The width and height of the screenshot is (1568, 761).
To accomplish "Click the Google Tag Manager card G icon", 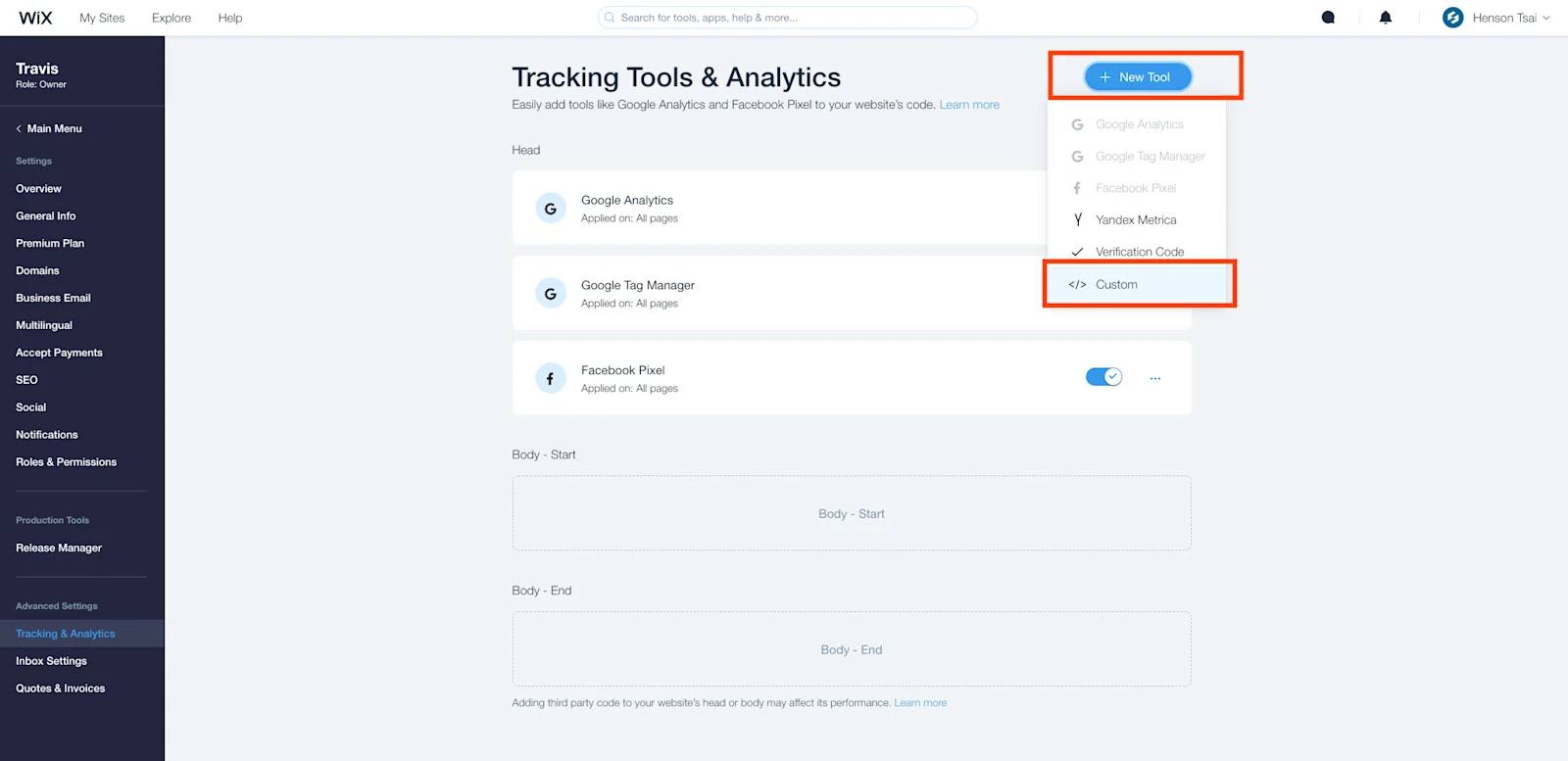I will (x=551, y=294).
